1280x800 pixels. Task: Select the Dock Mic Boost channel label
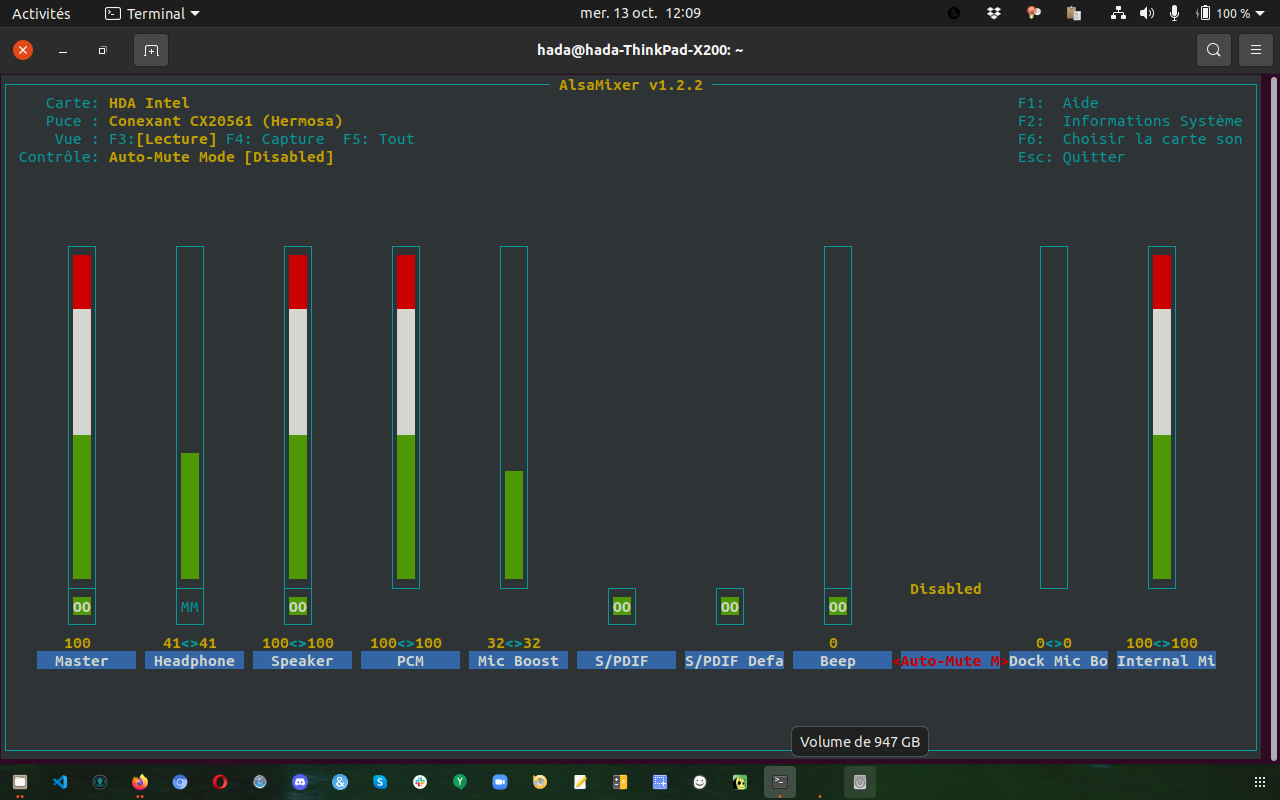pos(1058,661)
